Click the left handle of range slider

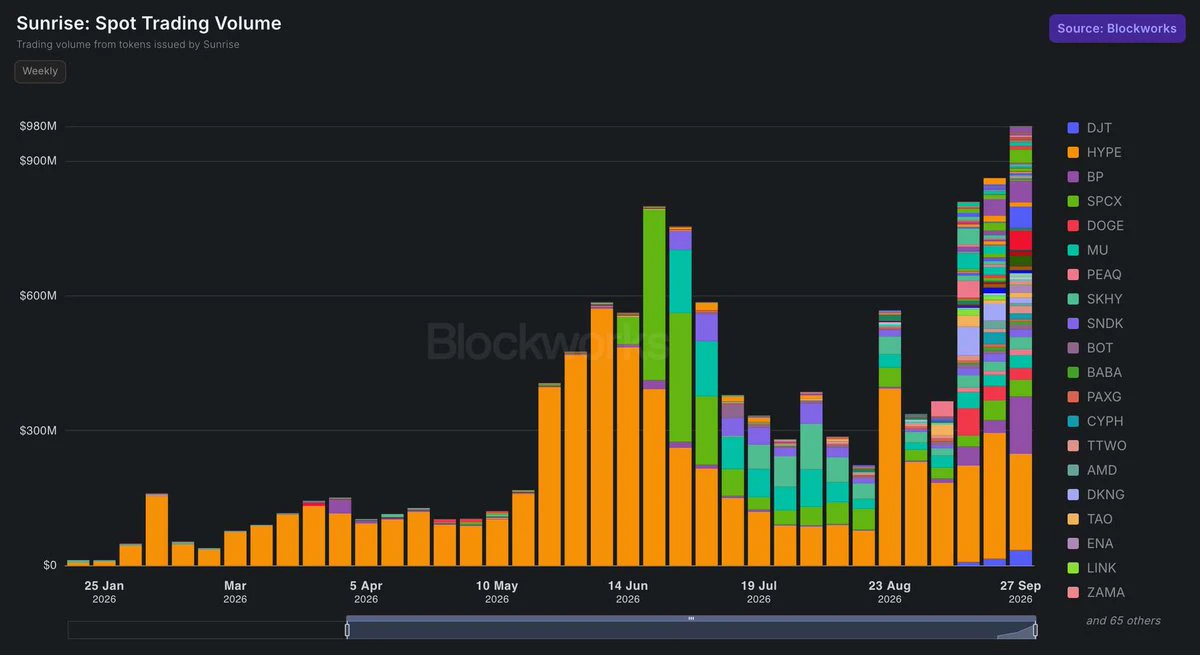coord(347,630)
